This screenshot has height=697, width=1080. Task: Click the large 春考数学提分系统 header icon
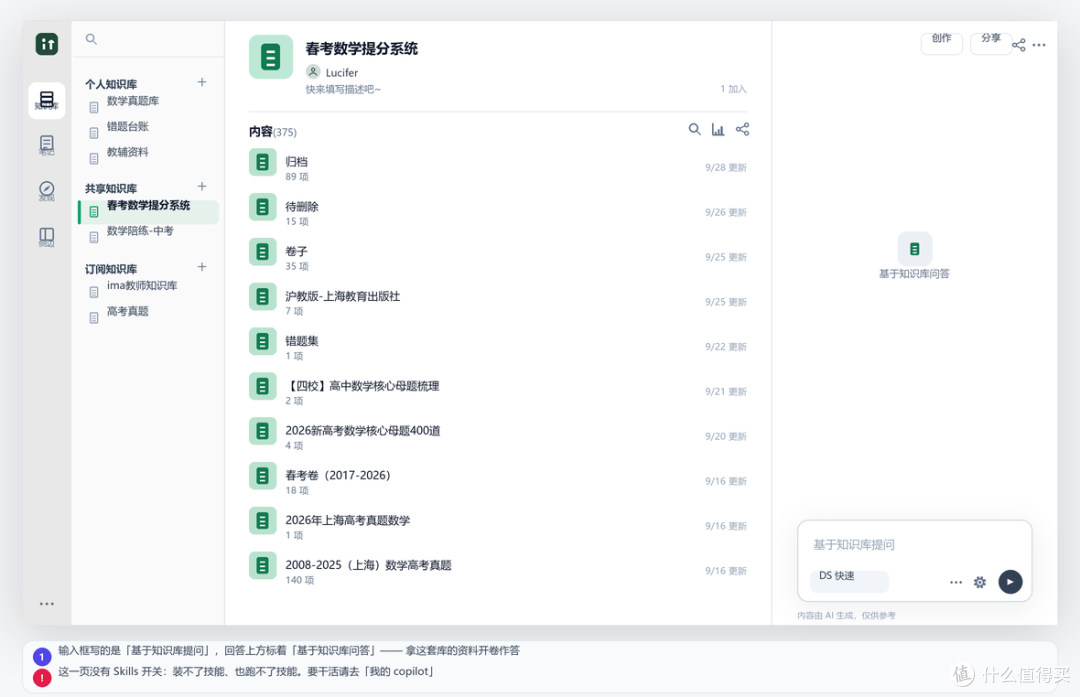tap(271, 56)
